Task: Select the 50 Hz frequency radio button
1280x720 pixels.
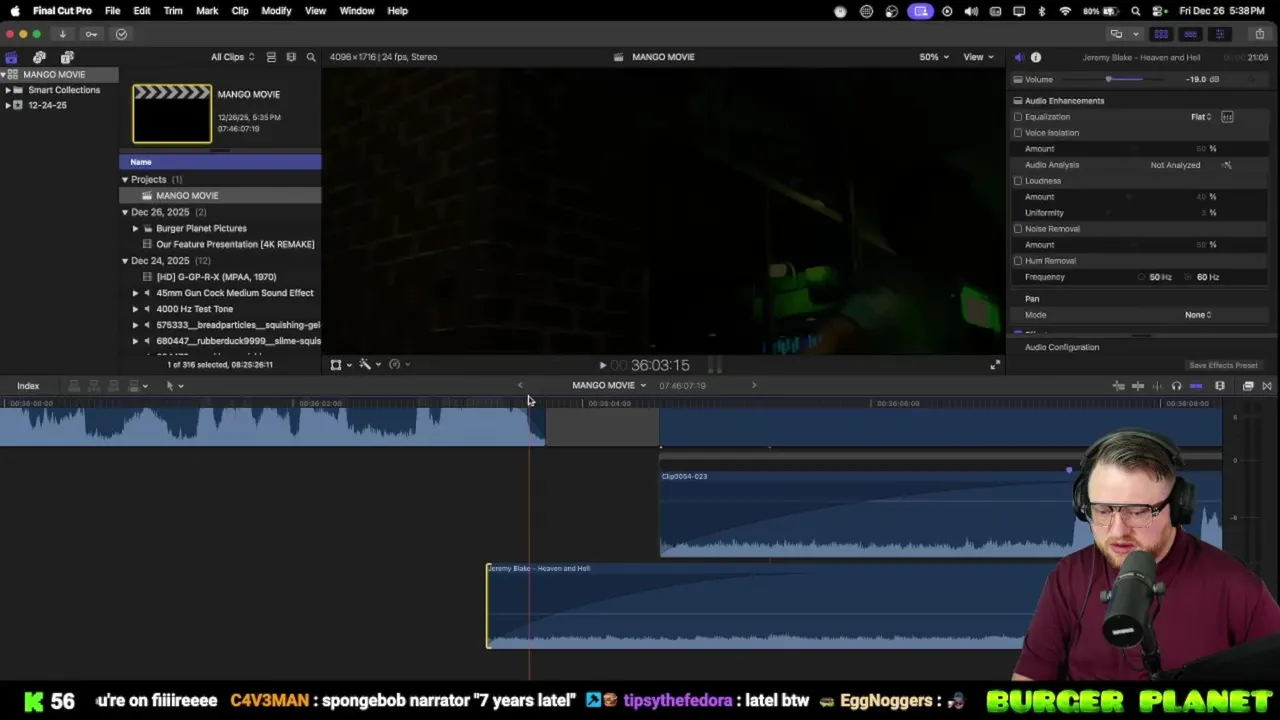Action: [x=1142, y=277]
